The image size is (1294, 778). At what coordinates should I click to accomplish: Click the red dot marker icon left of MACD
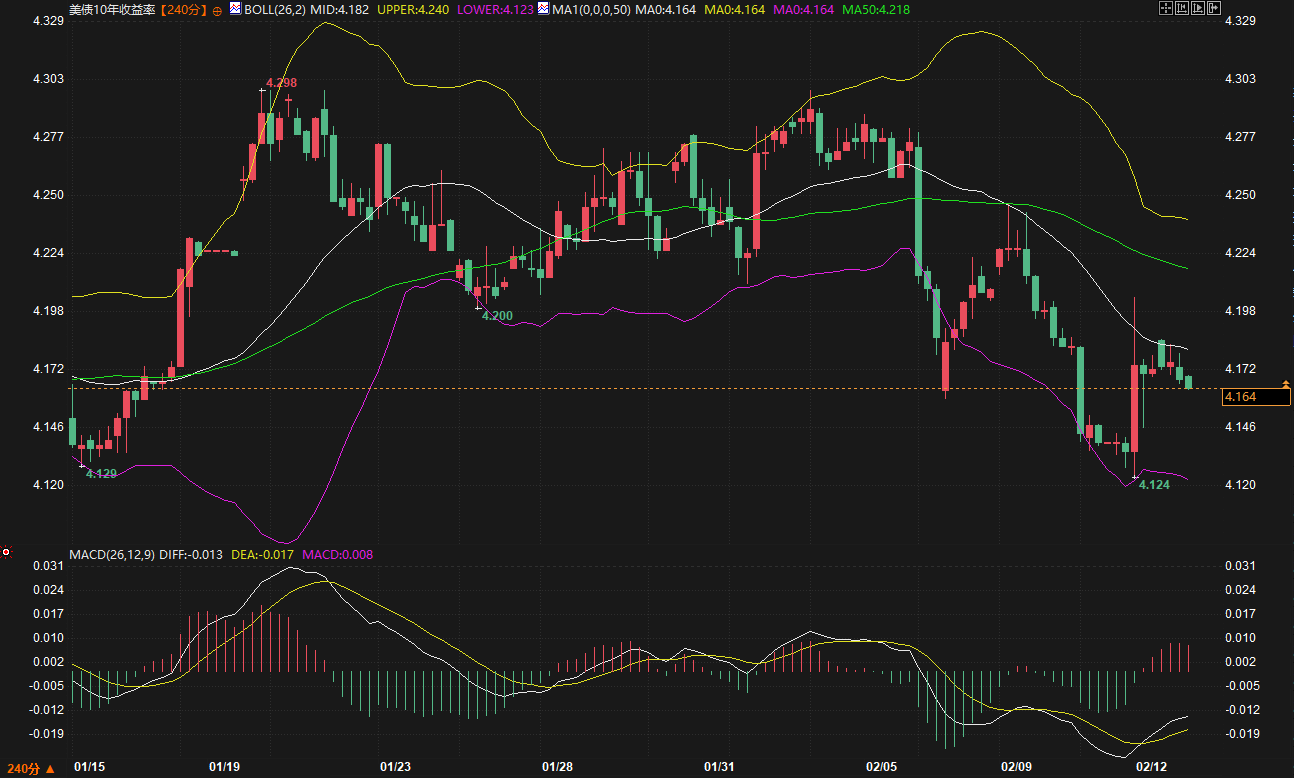6,552
